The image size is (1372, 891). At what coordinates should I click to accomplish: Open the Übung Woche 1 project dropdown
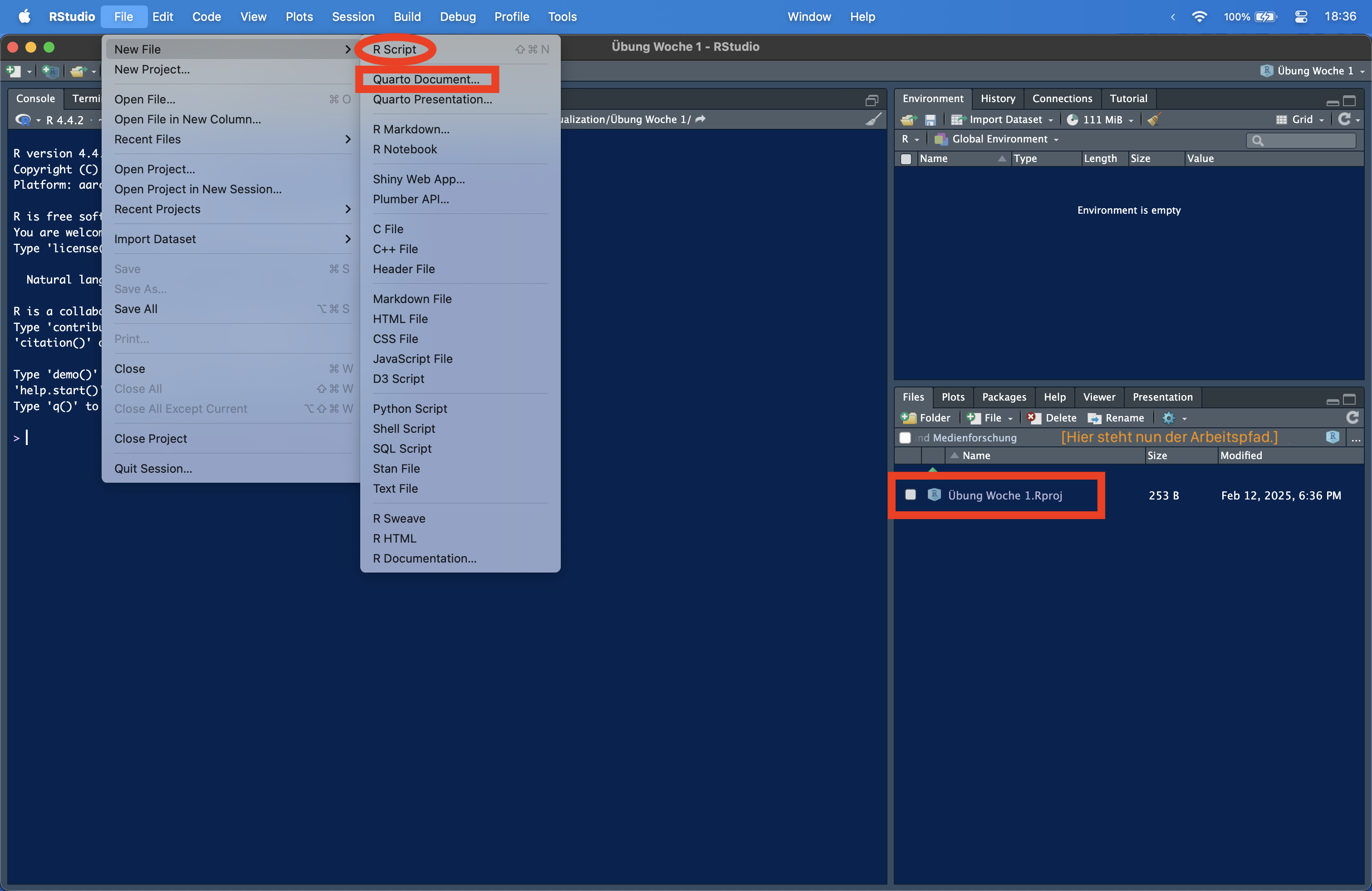point(1362,72)
